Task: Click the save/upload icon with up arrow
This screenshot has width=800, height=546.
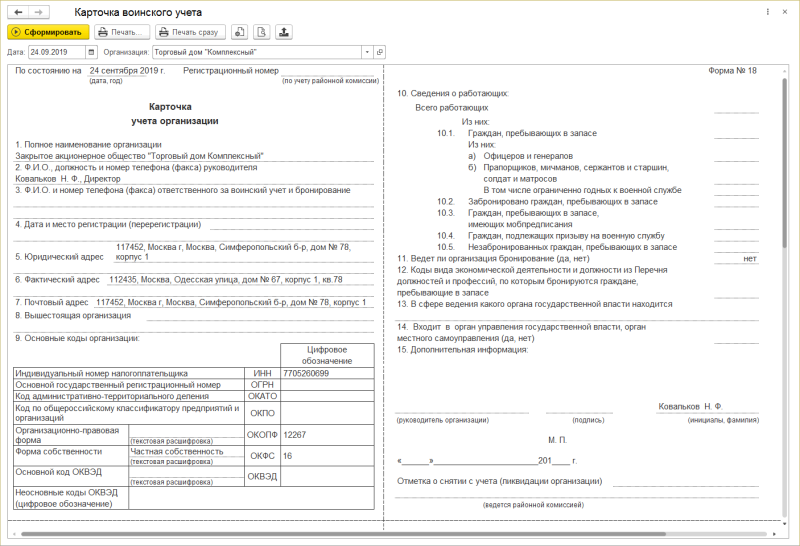Action: click(284, 32)
